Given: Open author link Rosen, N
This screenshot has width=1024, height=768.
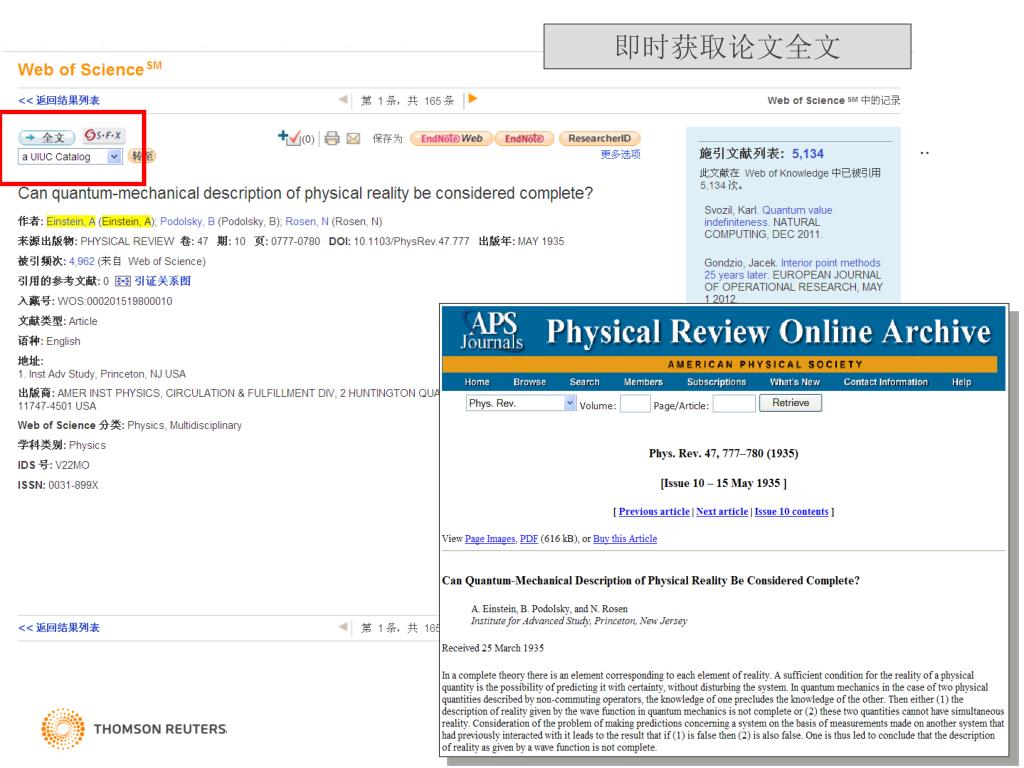Looking at the screenshot, I should [x=307, y=221].
